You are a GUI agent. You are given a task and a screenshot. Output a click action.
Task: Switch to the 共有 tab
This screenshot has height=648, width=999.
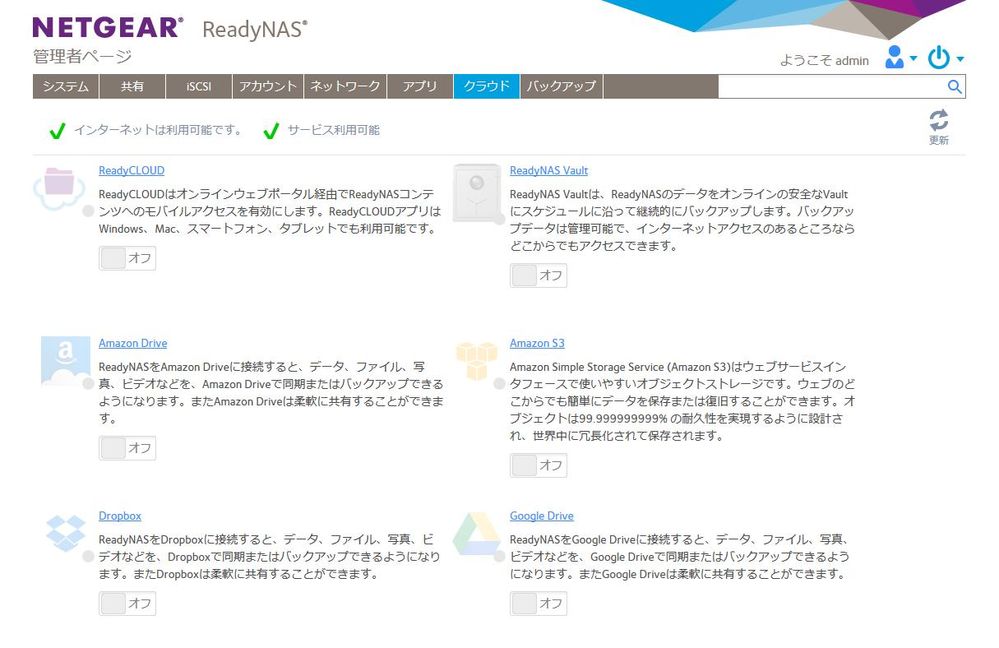[x=133, y=87]
